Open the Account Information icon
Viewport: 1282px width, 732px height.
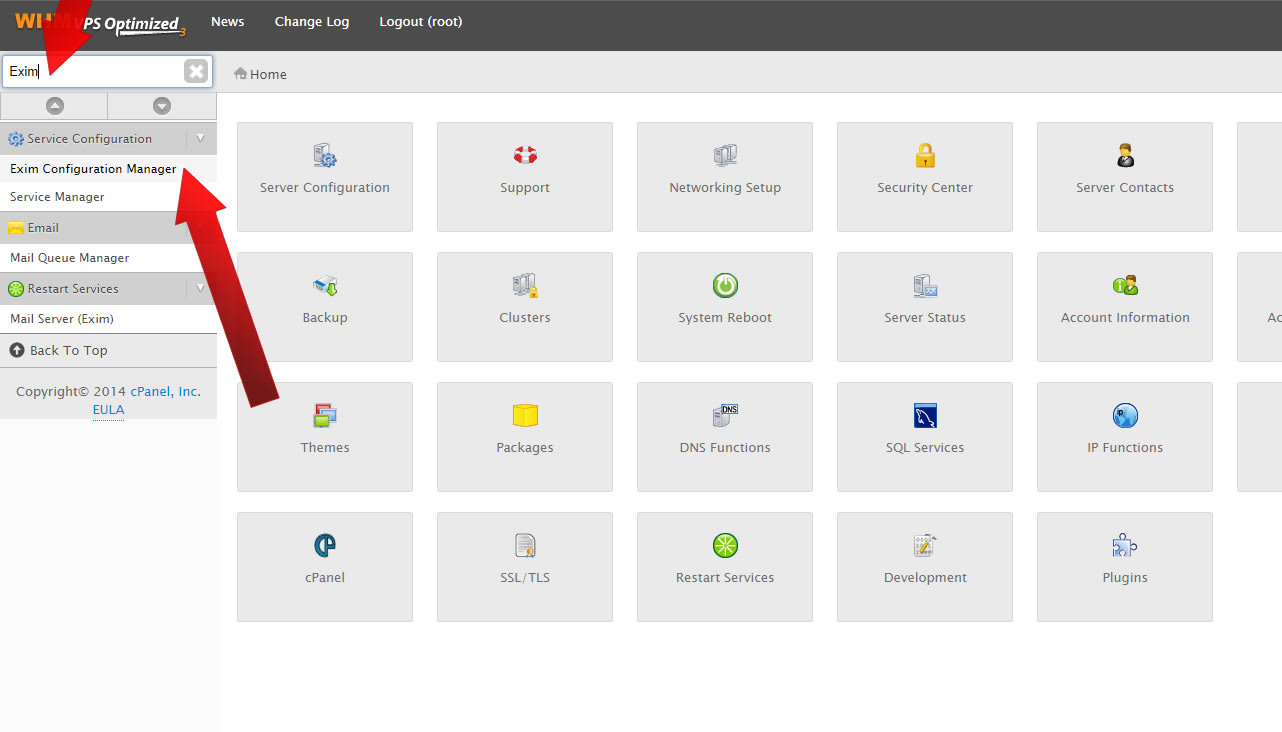pos(1125,286)
